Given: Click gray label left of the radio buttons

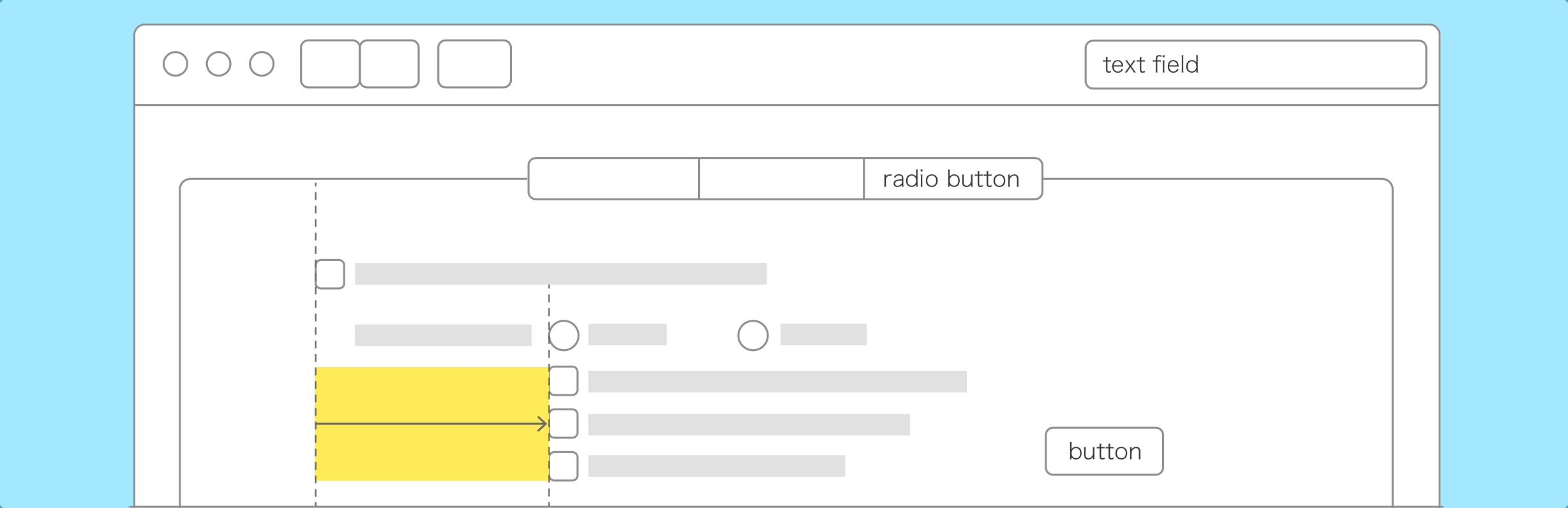Looking at the screenshot, I should tap(443, 335).
